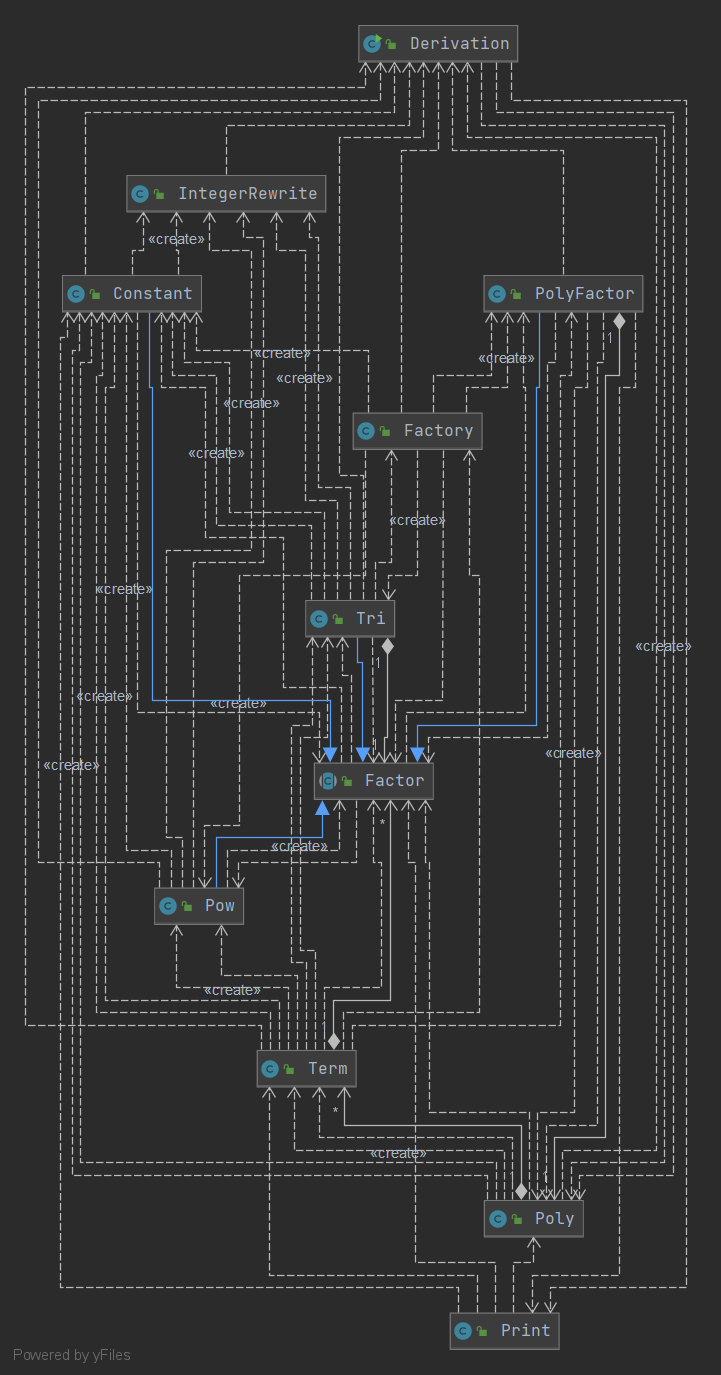
Task: Select the Tri text label
Action: 370,618
